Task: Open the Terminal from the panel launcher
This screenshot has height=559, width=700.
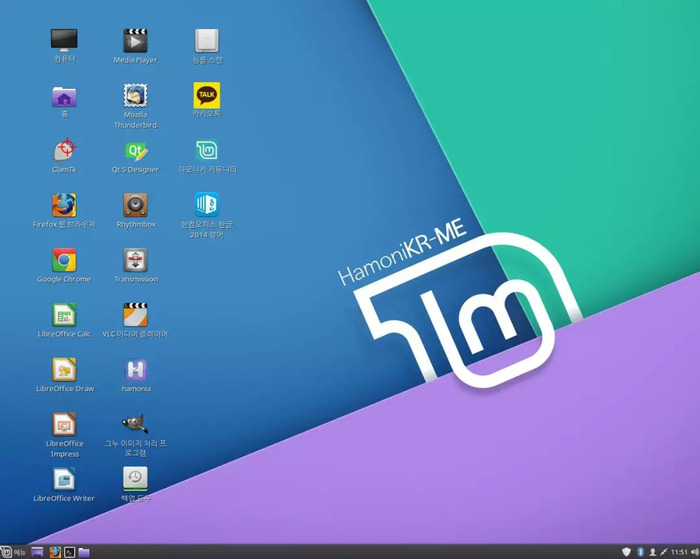Action: pos(69,552)
